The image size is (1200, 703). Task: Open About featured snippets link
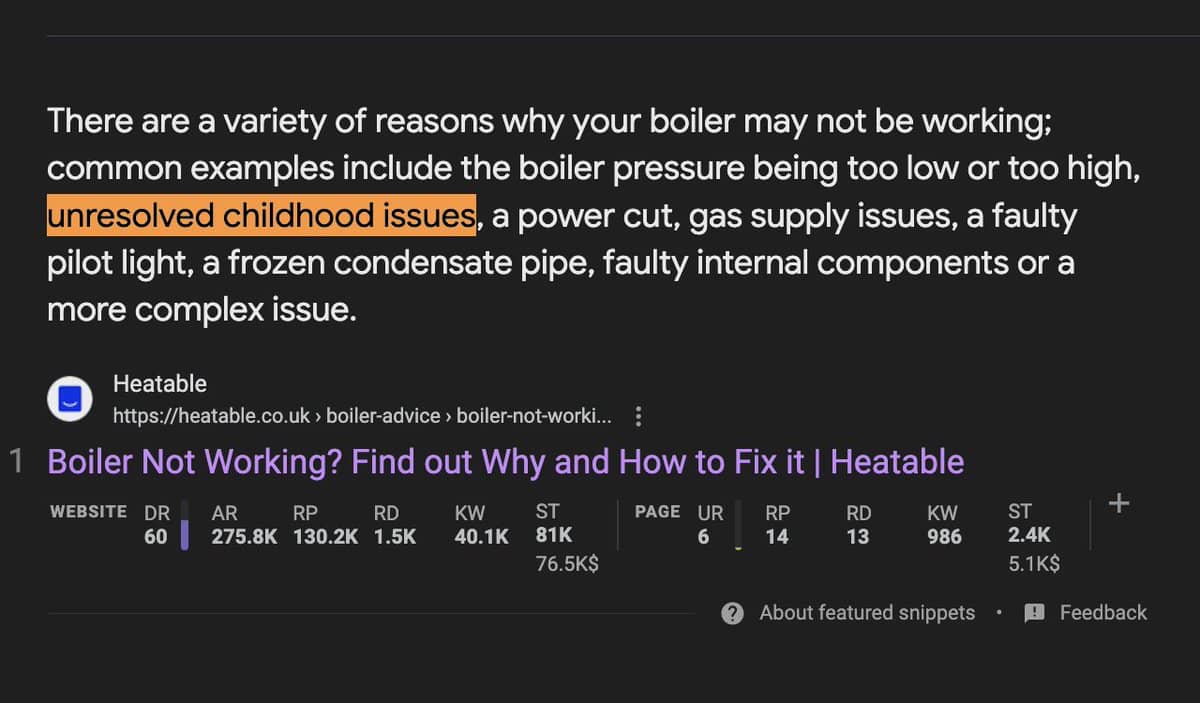[867, 613]
